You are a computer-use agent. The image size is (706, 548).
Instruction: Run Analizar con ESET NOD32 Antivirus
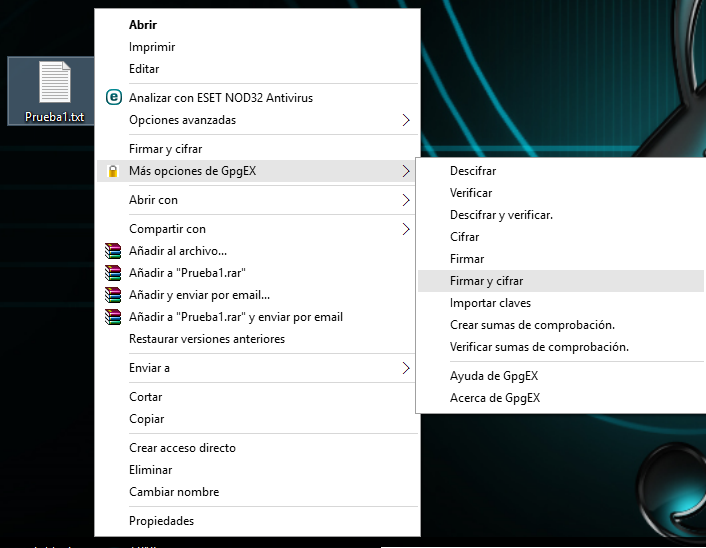tap(258, 98)
